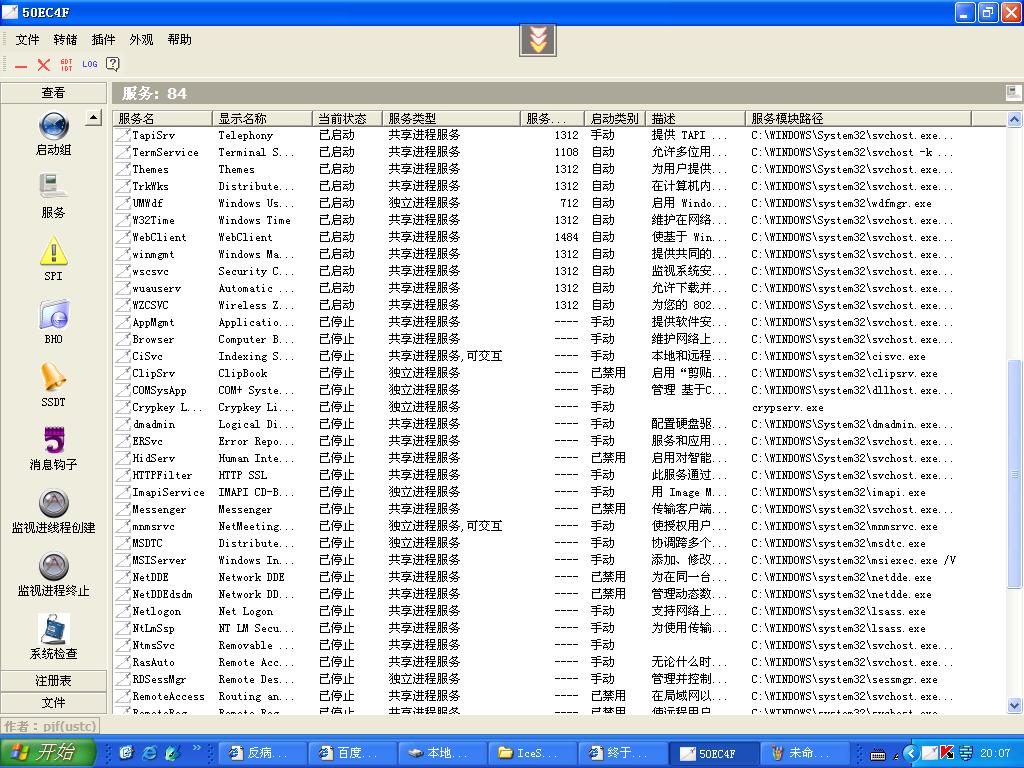Switch to the 文件 sidebar section at bottom

tap(54, 703)
